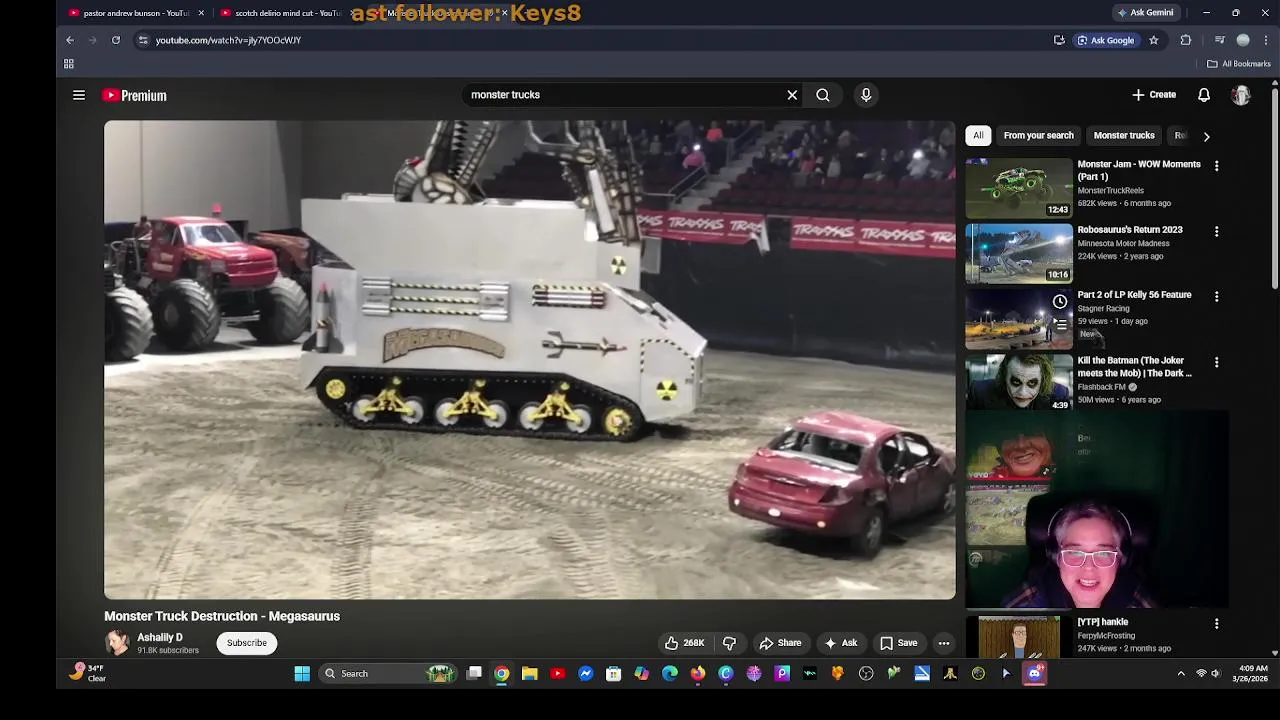
Task: Show more filter chips with right arrow
Action: [x=1206, y=136]
